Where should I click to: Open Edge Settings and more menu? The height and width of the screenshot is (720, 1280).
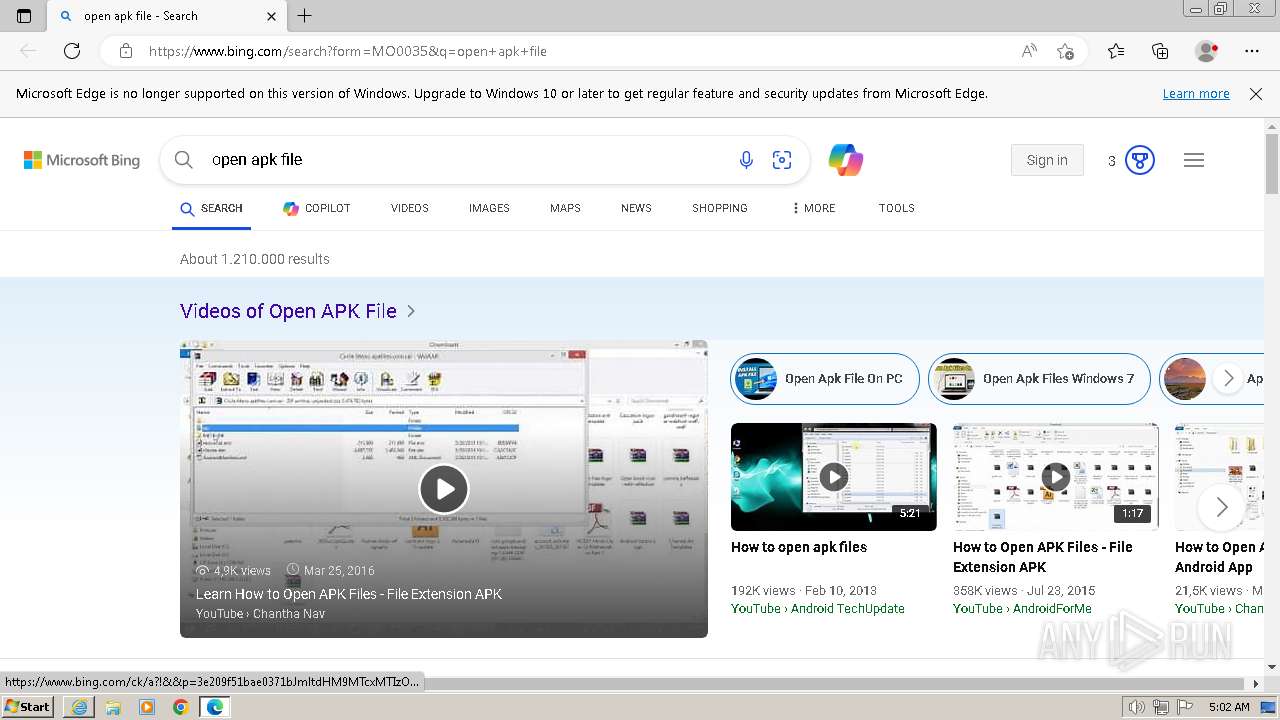coord(1252,51)
